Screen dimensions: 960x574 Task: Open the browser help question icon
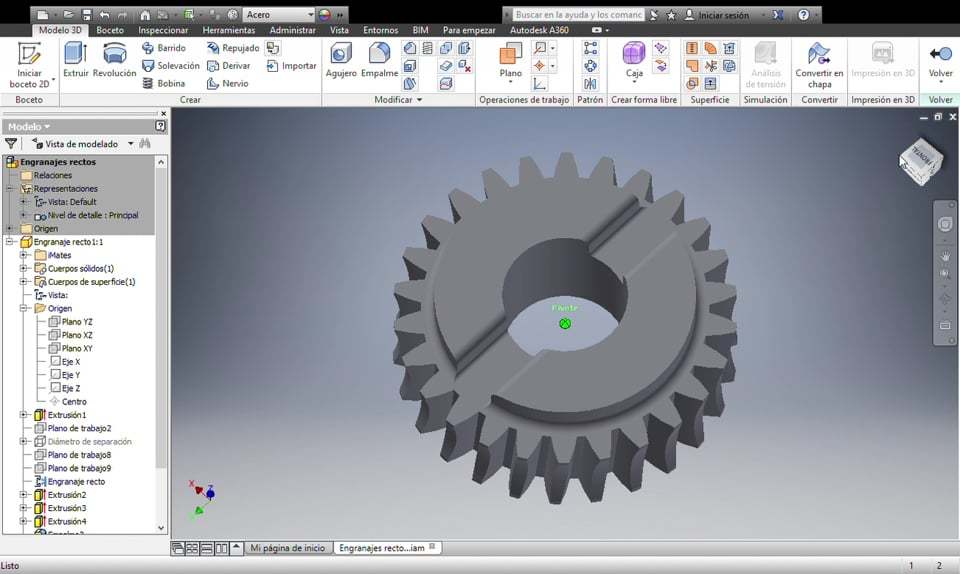point(160,126)
